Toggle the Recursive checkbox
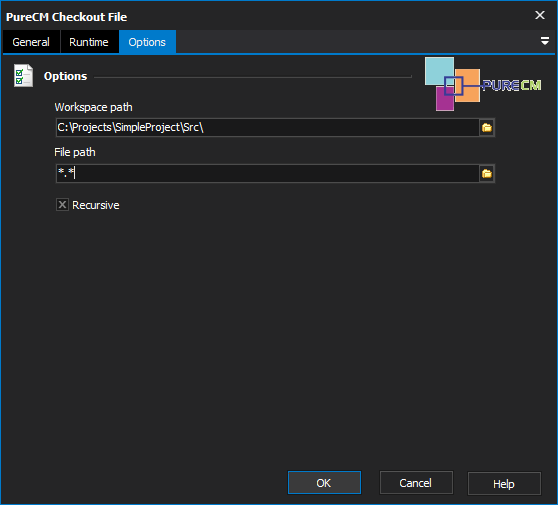The height and width of the screenshot is (505, 558). pyautogui.click(x=62, y=205)
